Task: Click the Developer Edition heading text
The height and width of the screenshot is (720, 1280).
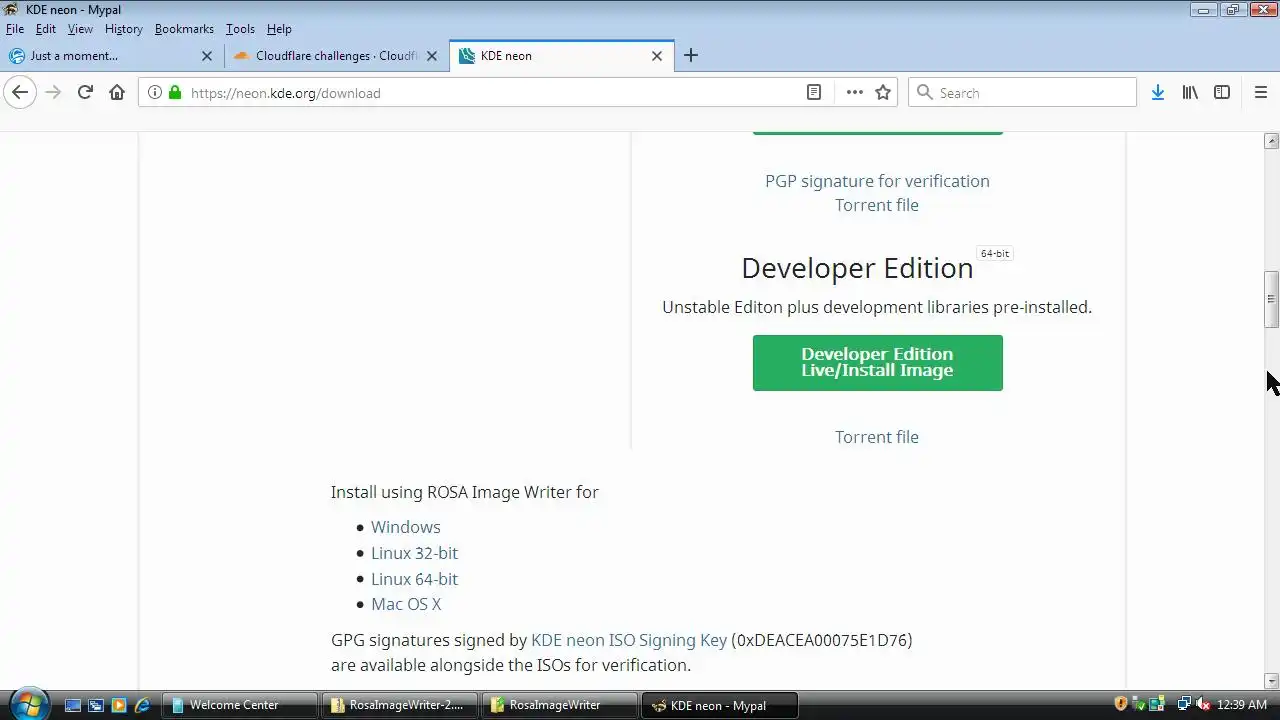Action: [x=857, y=268]
